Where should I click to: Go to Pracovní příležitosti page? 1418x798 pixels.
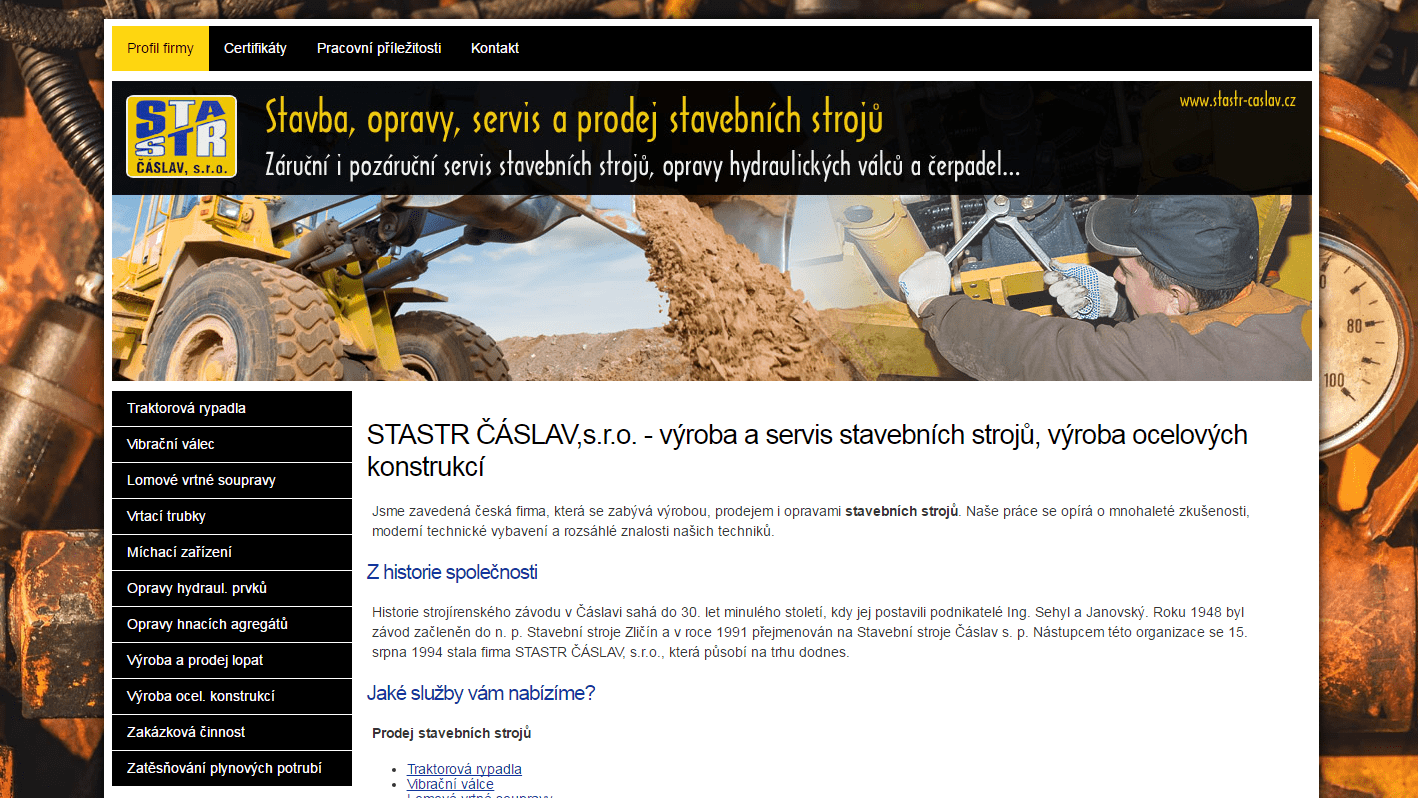tap(379, 48)
